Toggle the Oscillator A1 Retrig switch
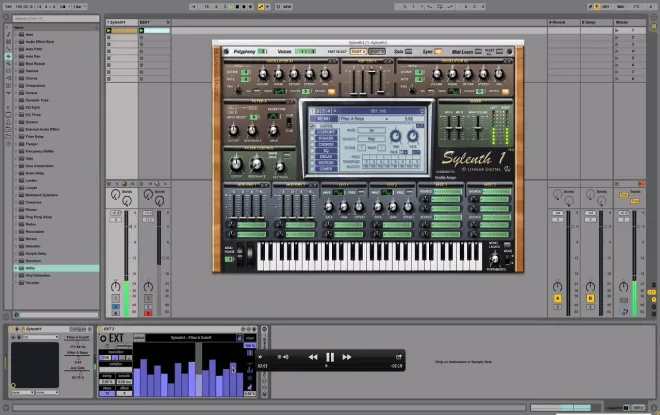 tap(332, 91)
